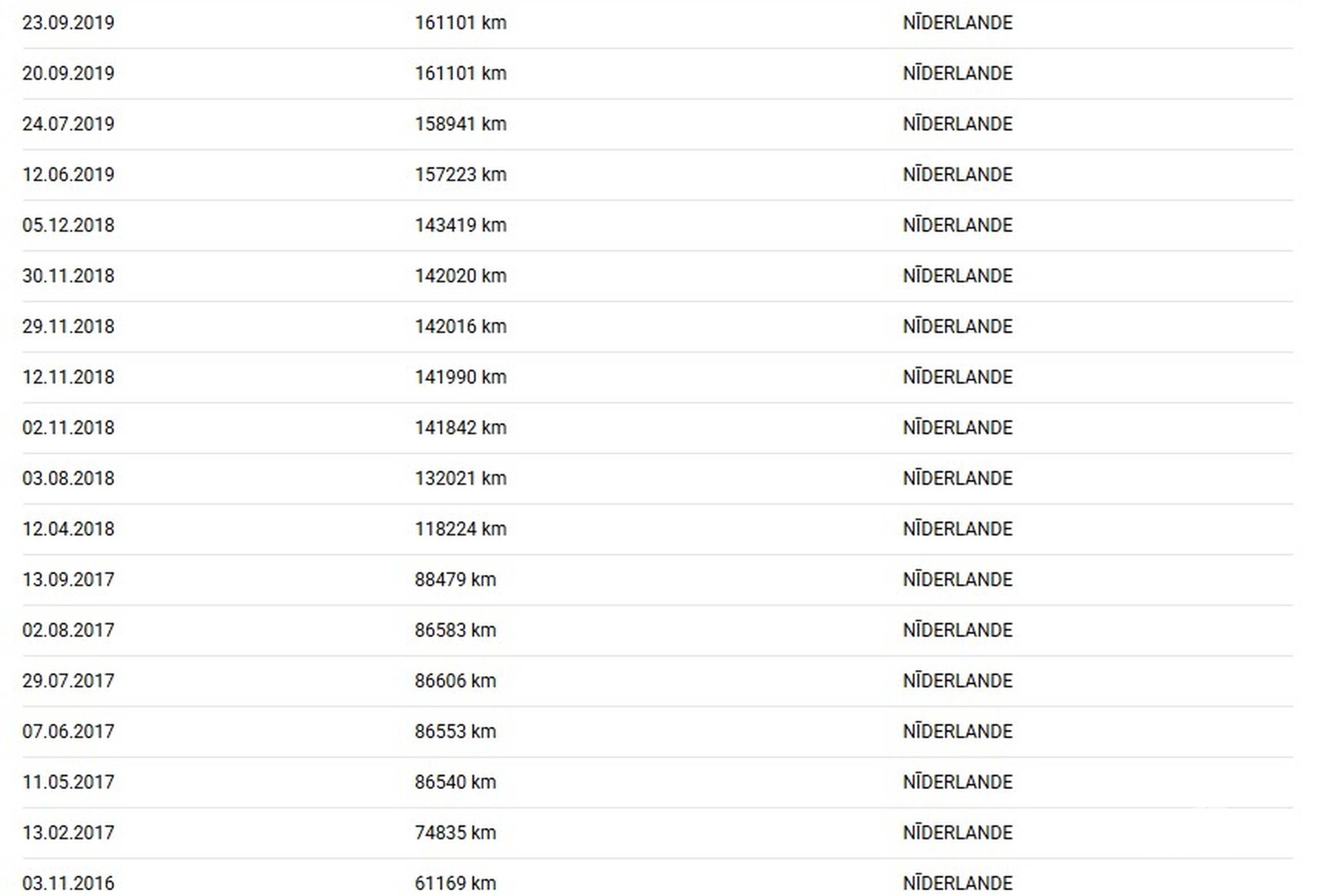Click the 132021 km mileage value
The width and height of the screenshot is (1344, 896).
[461, 478]
